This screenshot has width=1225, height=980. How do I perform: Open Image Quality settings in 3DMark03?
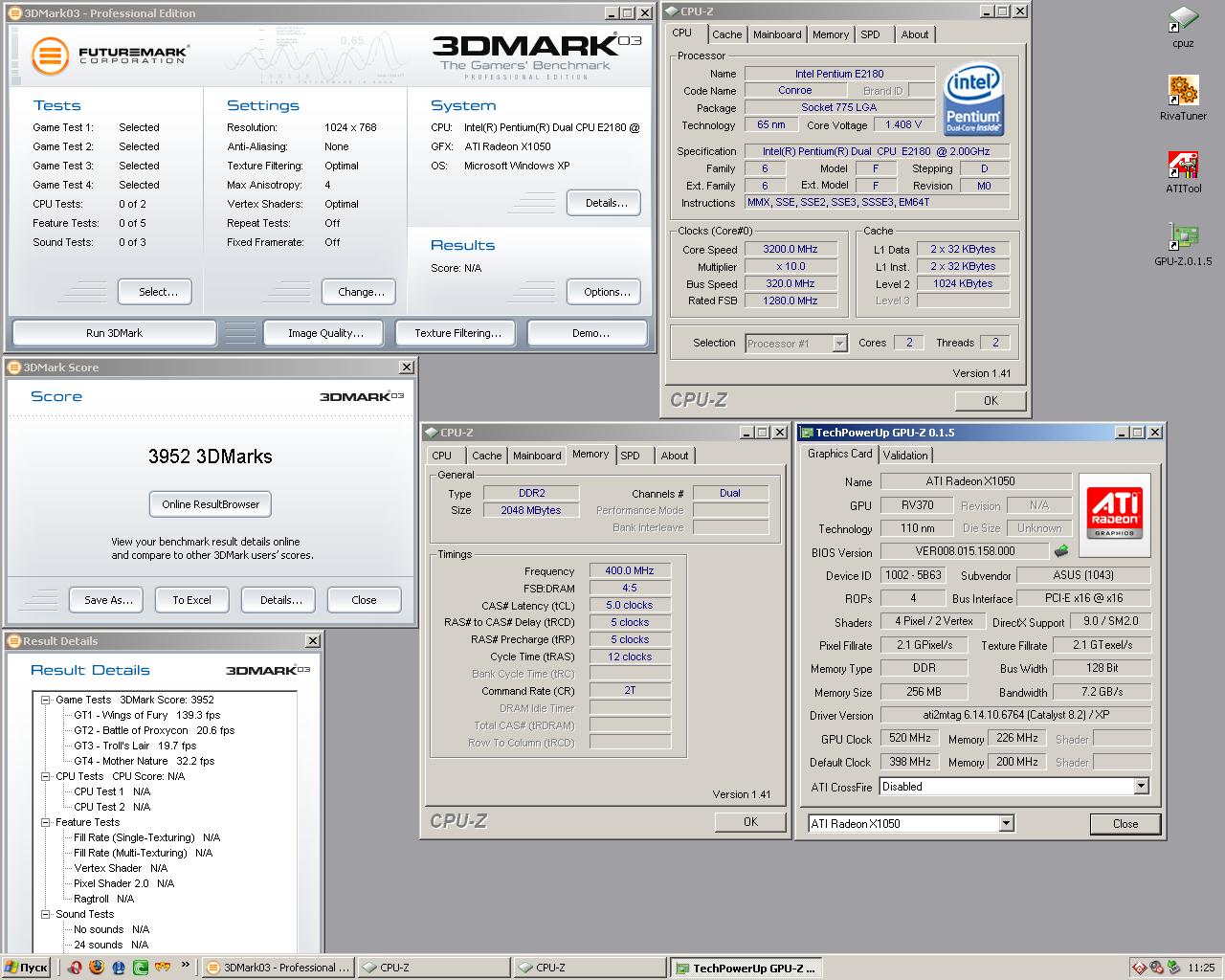tap(325, 333)
